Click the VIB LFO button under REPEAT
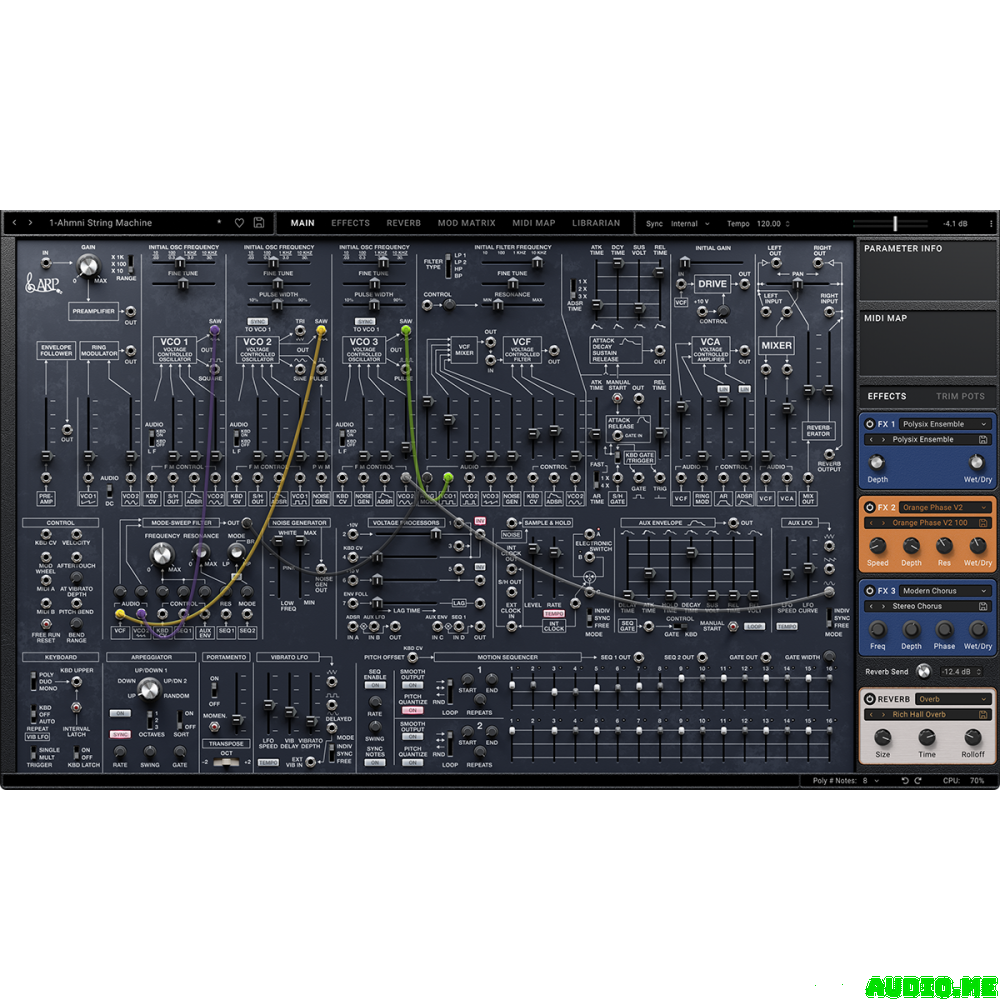The height and width of the screenshot is (1000, 1000). point(37,737)
